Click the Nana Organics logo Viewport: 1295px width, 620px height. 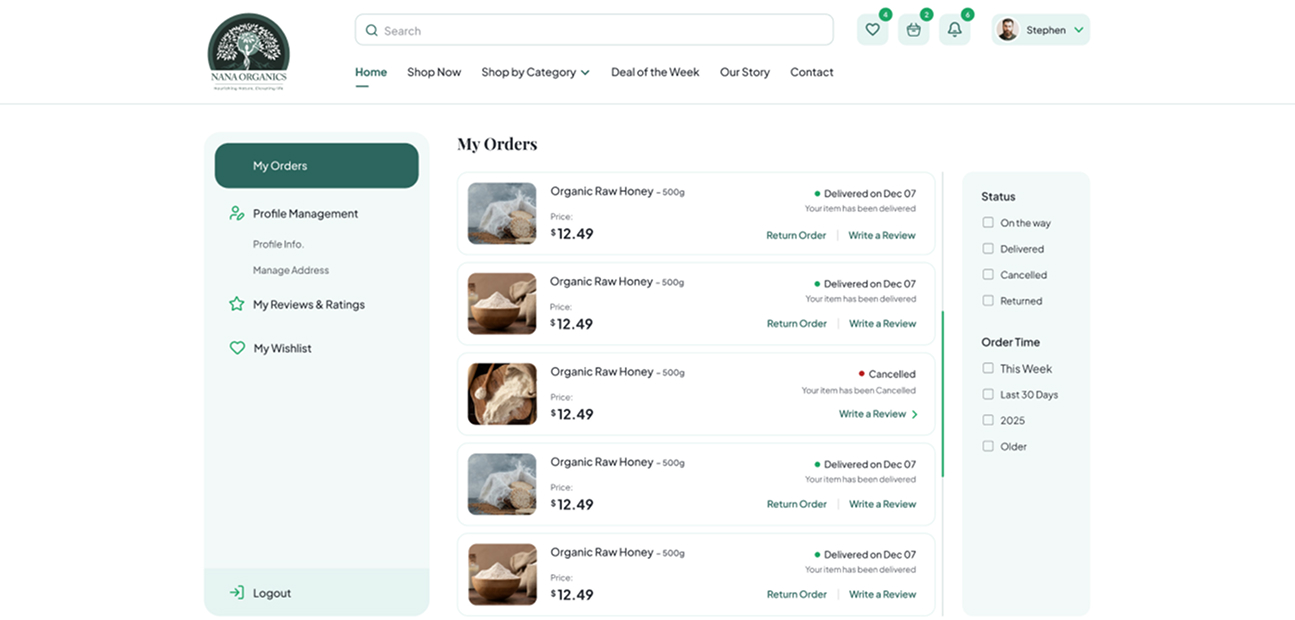click(x=248, y=53)
